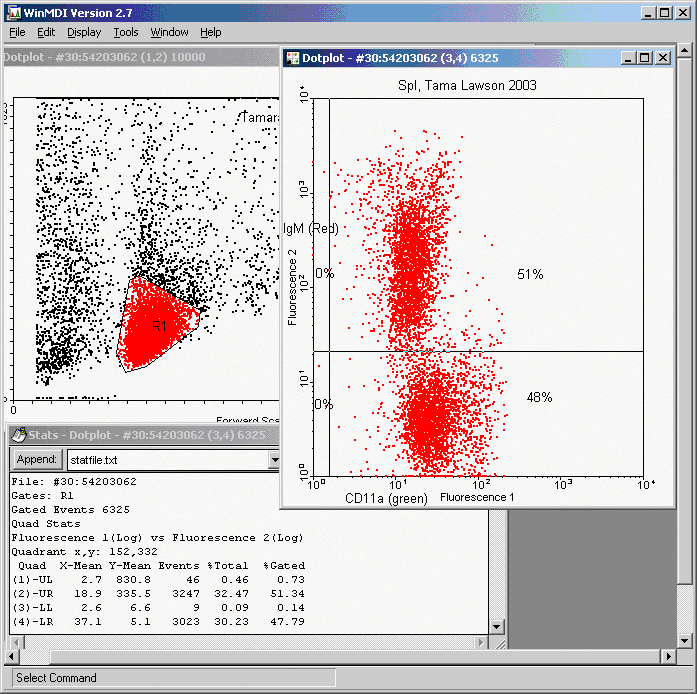Screen dimensions: 697x694
Task: Click the main window horizontal scrollbar right arrow
Action: (669, 656)
